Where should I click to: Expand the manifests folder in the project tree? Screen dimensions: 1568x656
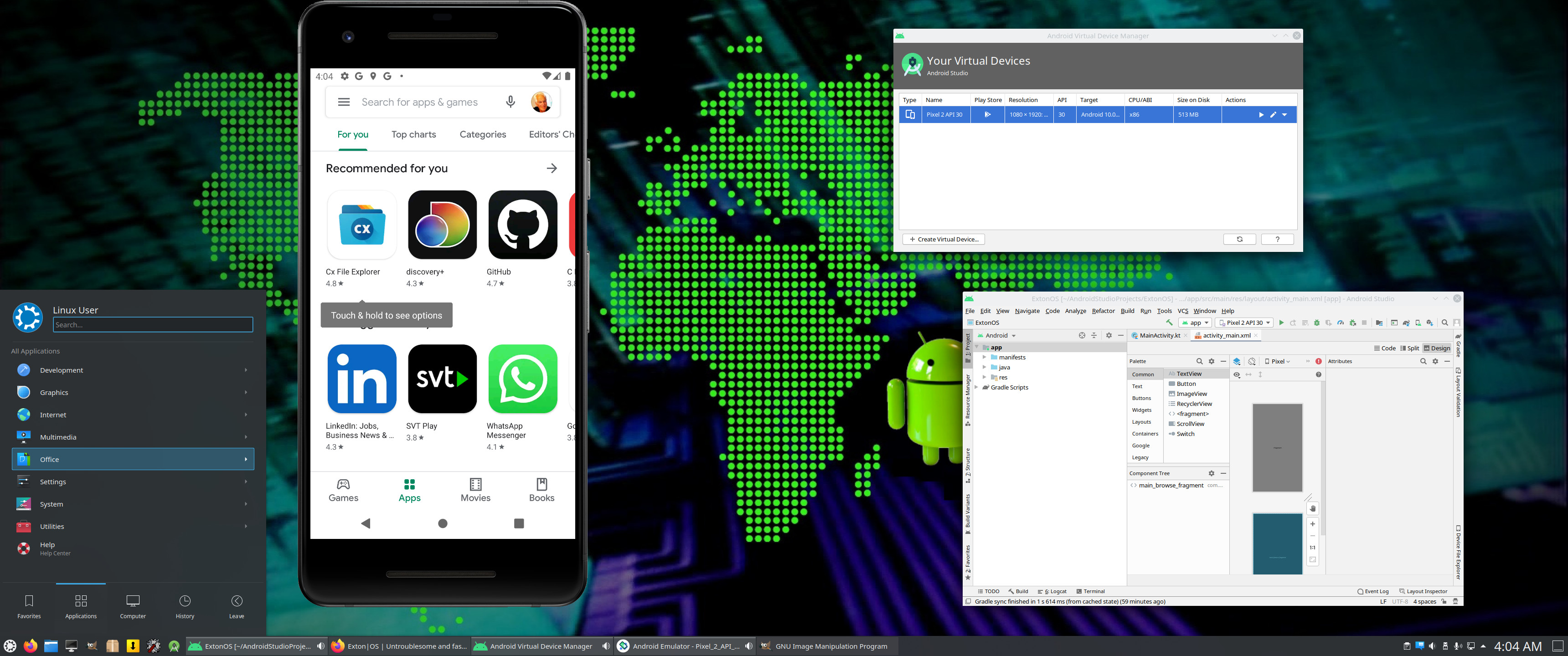(x=984, y=357)
